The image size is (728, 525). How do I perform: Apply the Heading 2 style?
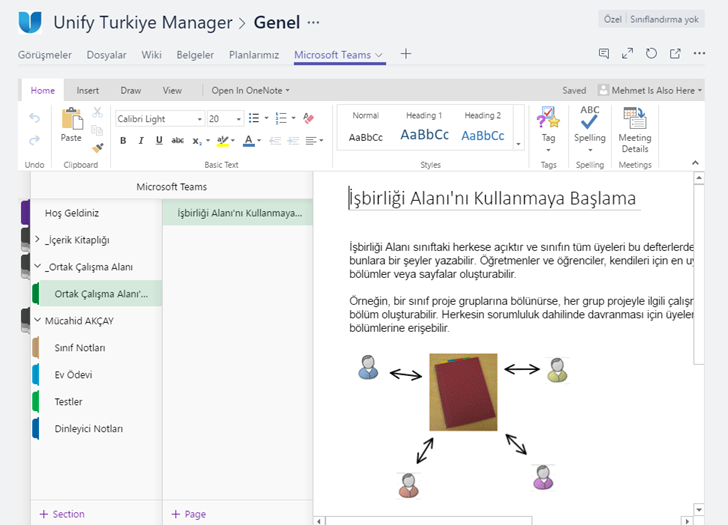pyautogui.click(x=483, y=128)
